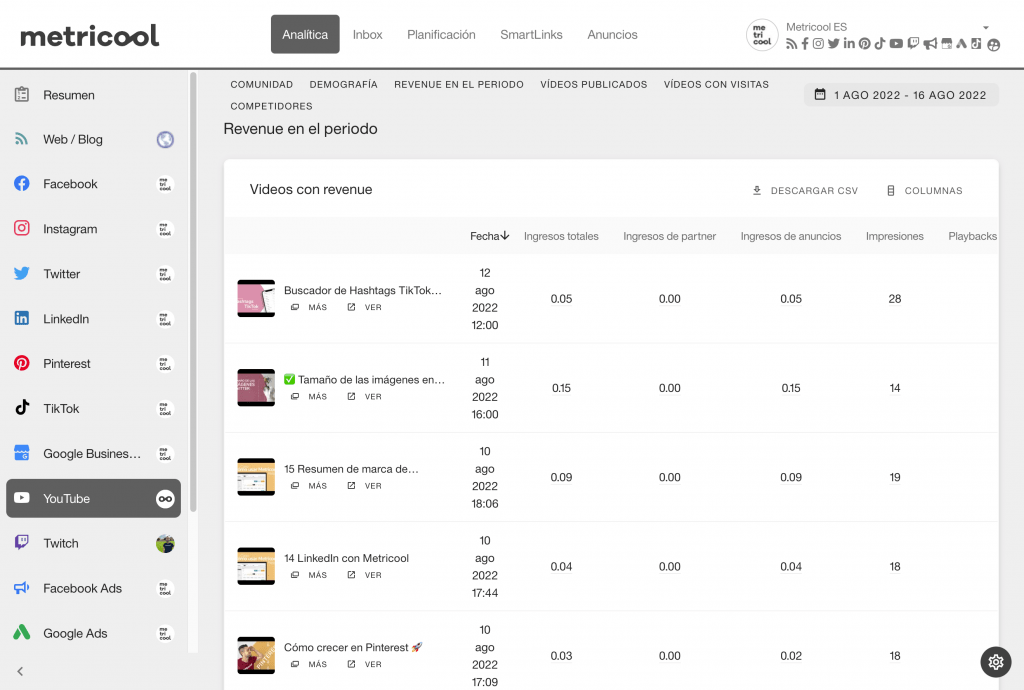Click the Twitch icon under Metricool ES

[913, 44]
